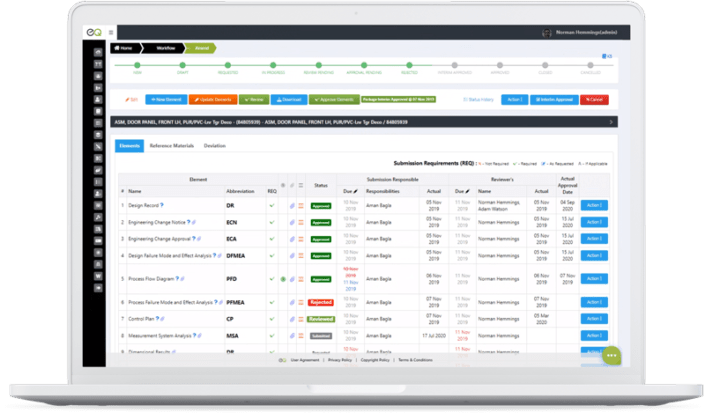Open the orange list icon in the ECA row

(x=301, y=239)
